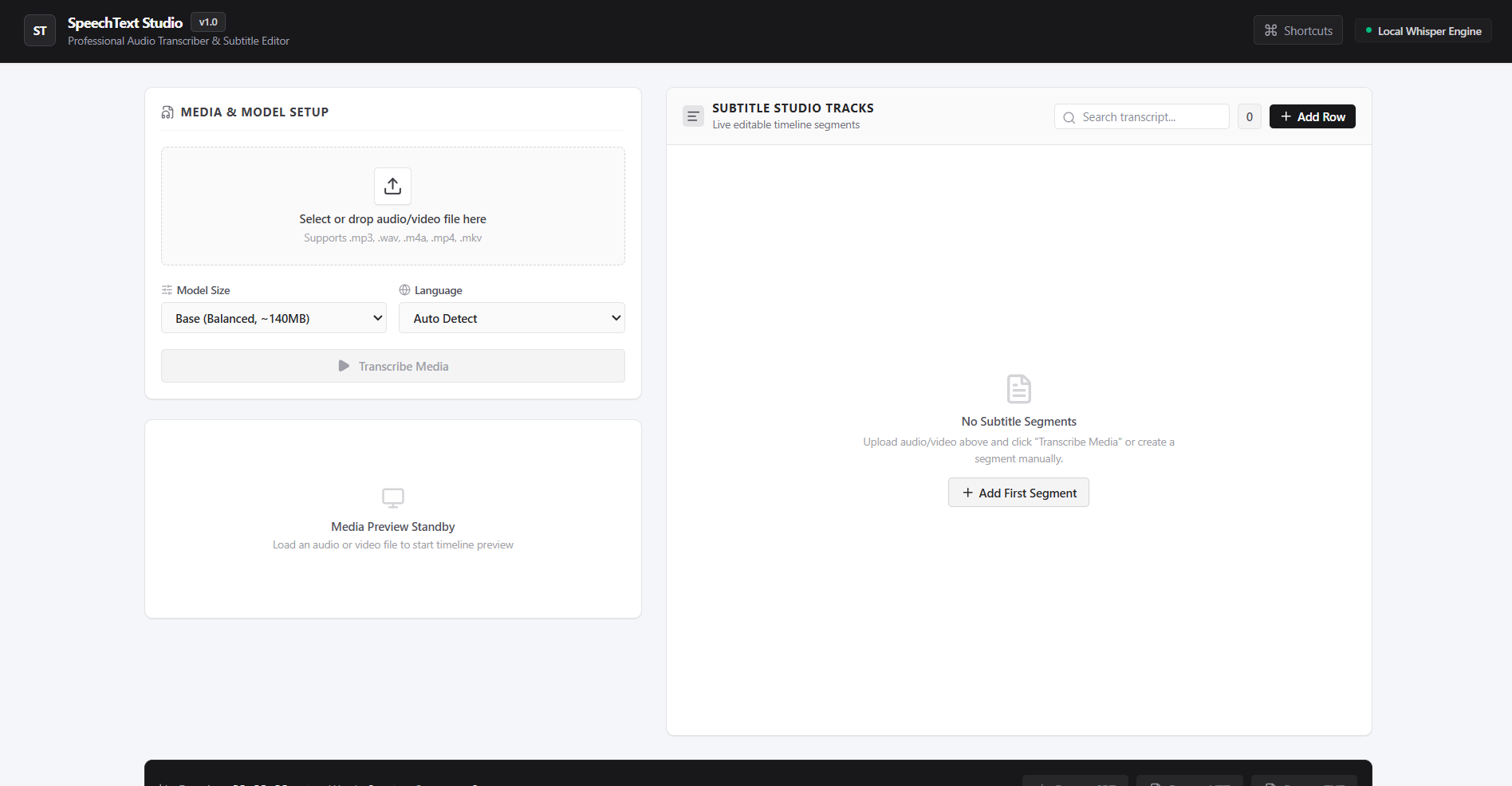Click the Local Whisper Engine label
Viewport: 1512px width, 786px height.
1430,31
